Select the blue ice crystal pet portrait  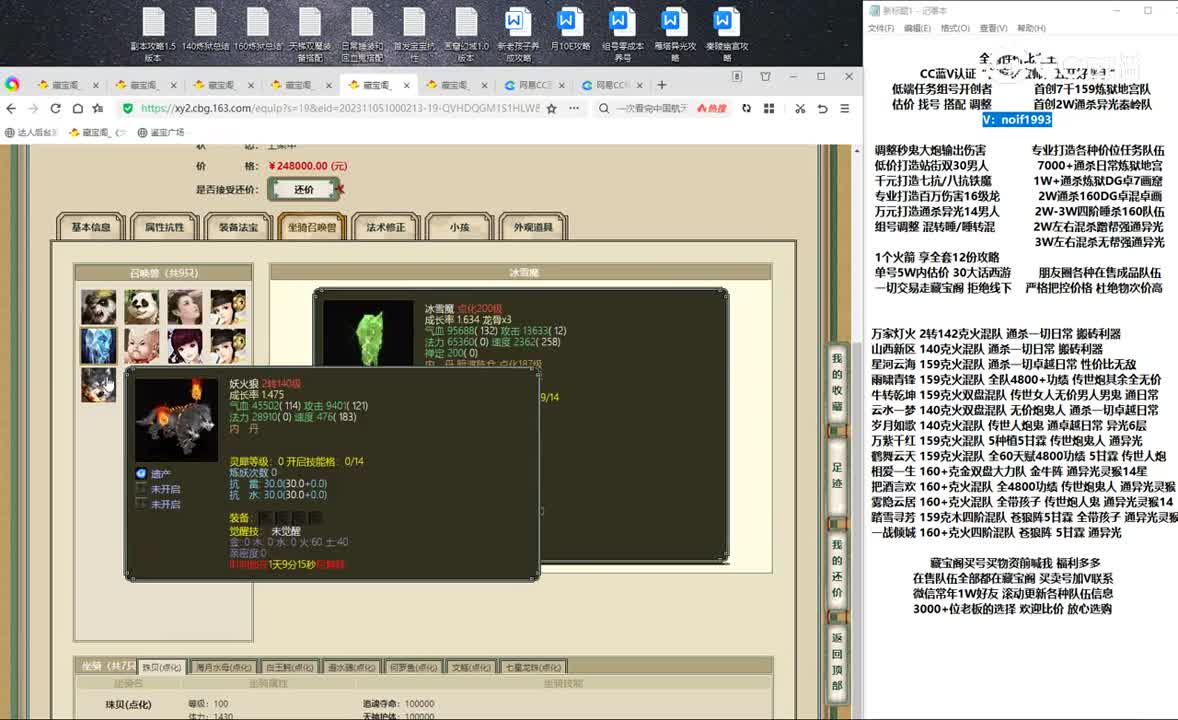[x=98, y=346]
